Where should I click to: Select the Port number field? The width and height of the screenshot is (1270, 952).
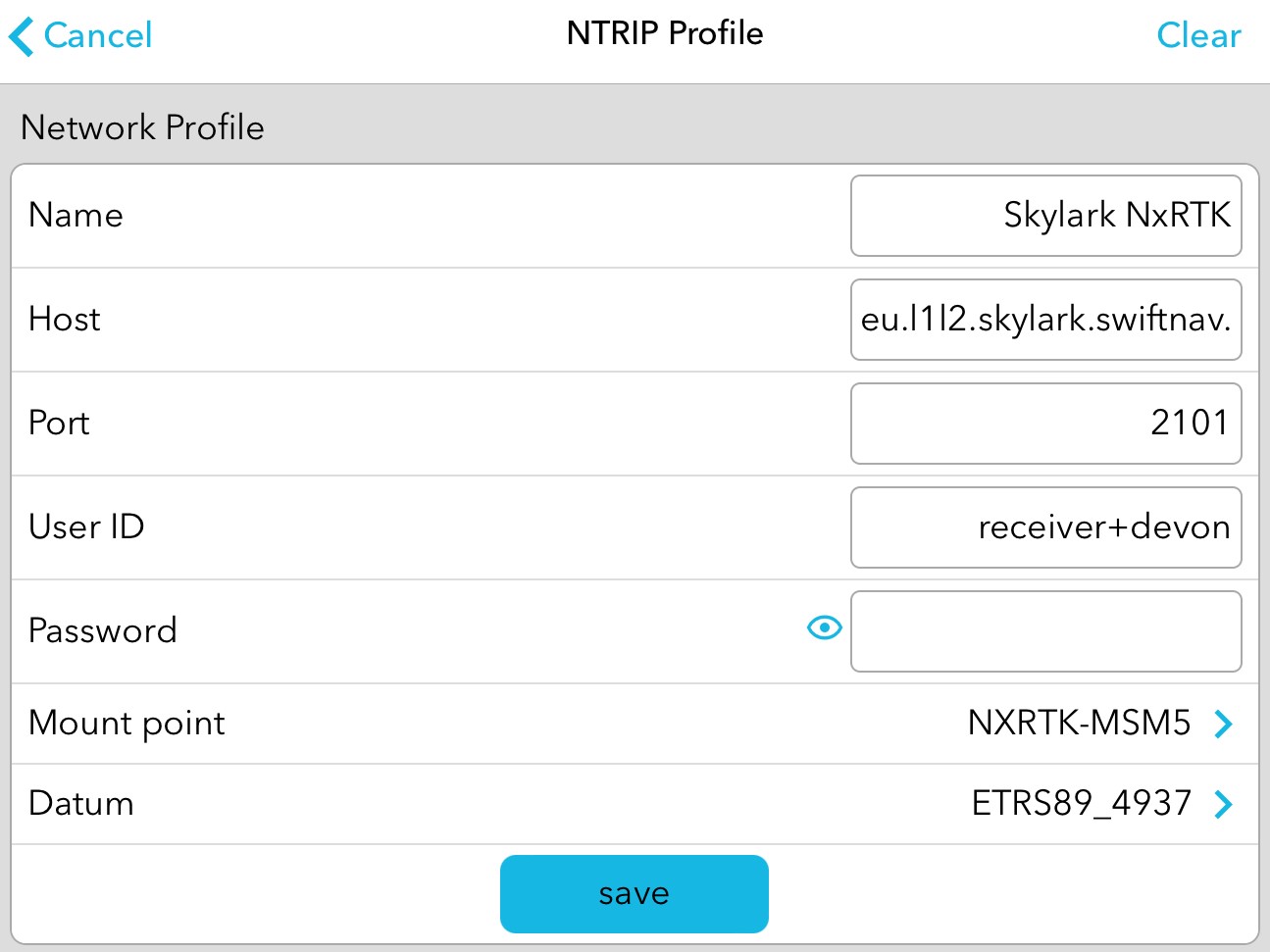(1046, 424)
